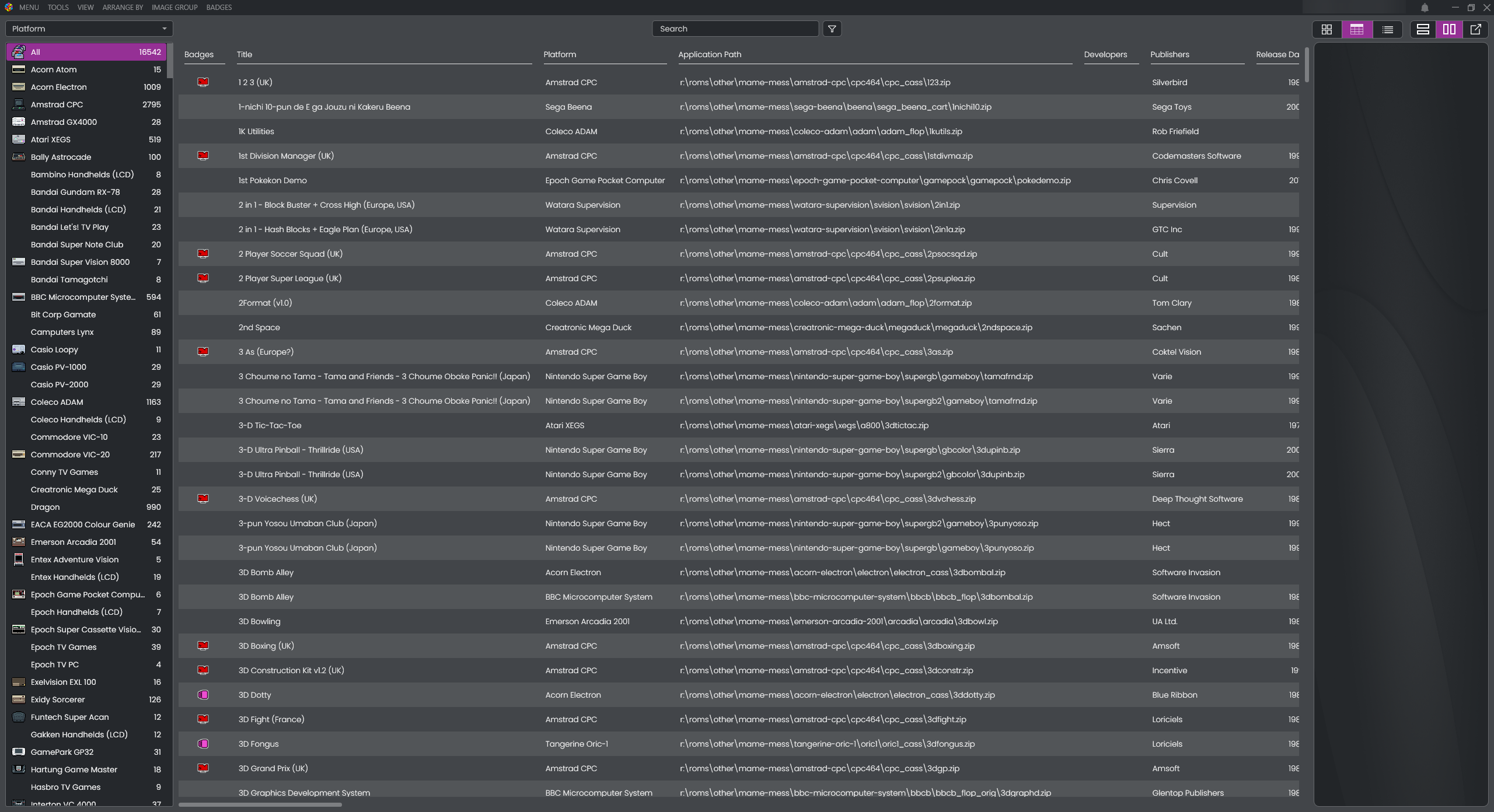Open the IMAGE GROUP menu
Screen dimensions: 1494x812
point(174,7)
